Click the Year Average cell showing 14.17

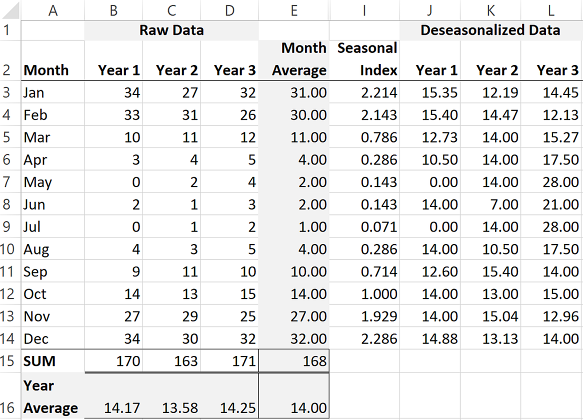pos(113,396)
